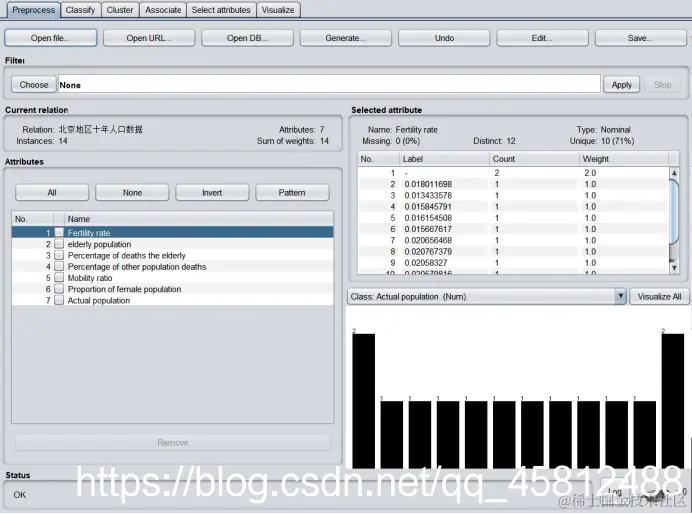Viewport: 692px width, 514px height.
Task: Click the Label column header
Action: (x=444, y=159)
